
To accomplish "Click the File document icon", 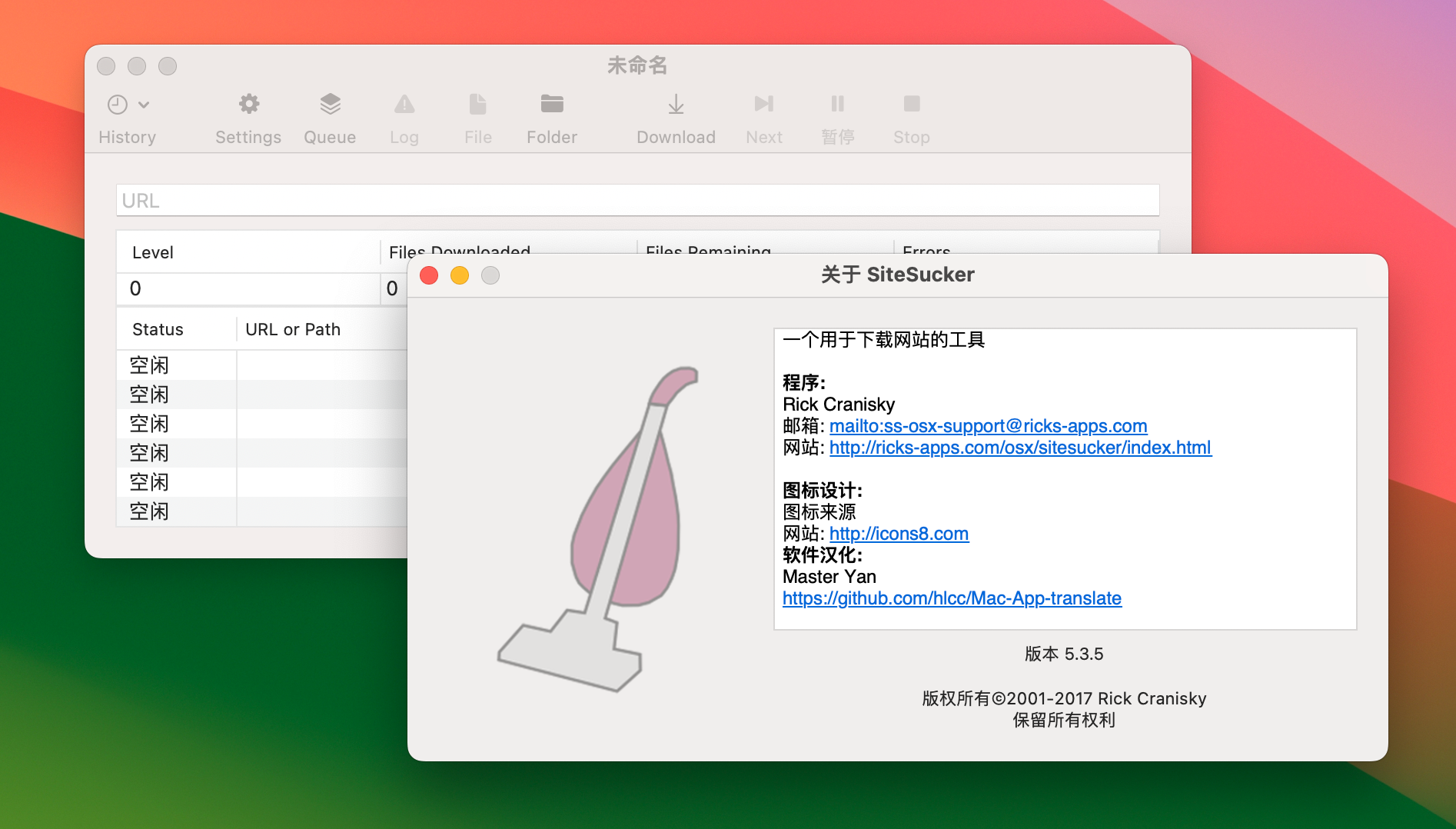I will [477, 104].
